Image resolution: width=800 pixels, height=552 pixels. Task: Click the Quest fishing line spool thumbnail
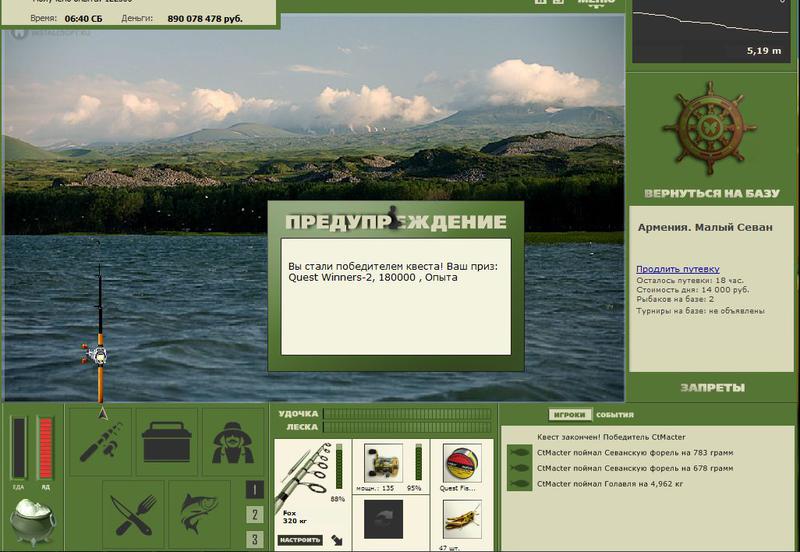click(x=462, y=463)
